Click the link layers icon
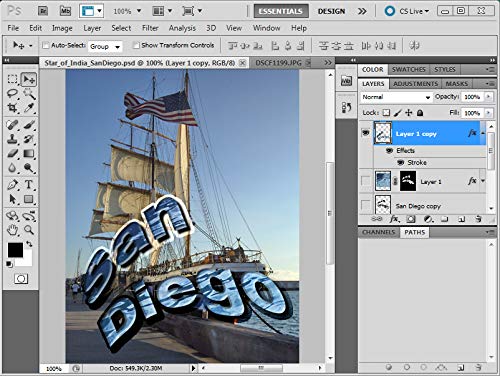 (377, 219)
